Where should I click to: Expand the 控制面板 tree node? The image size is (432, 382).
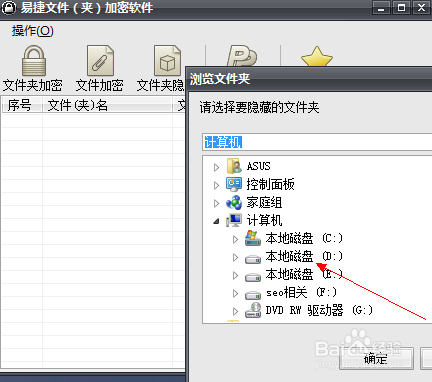click(x=216, y=185)
